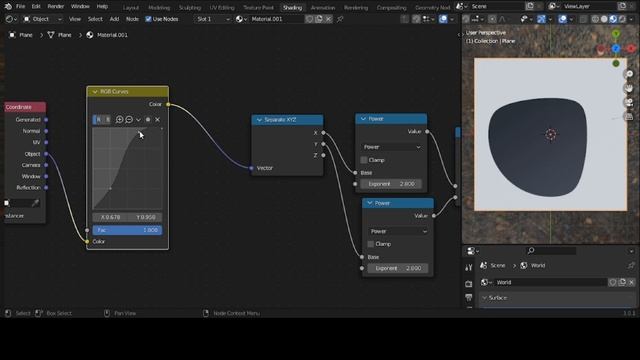Unlink Material.001 with X icon

click(x=328, y=19)
